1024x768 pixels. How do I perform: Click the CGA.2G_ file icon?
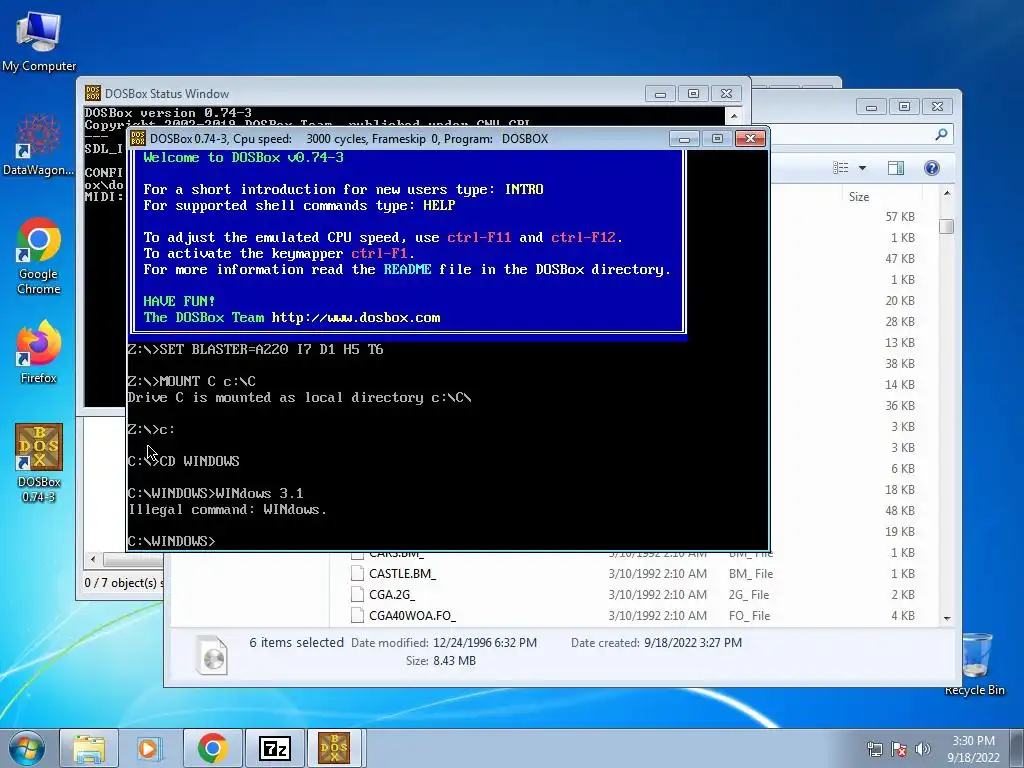[x=357, y=594]
